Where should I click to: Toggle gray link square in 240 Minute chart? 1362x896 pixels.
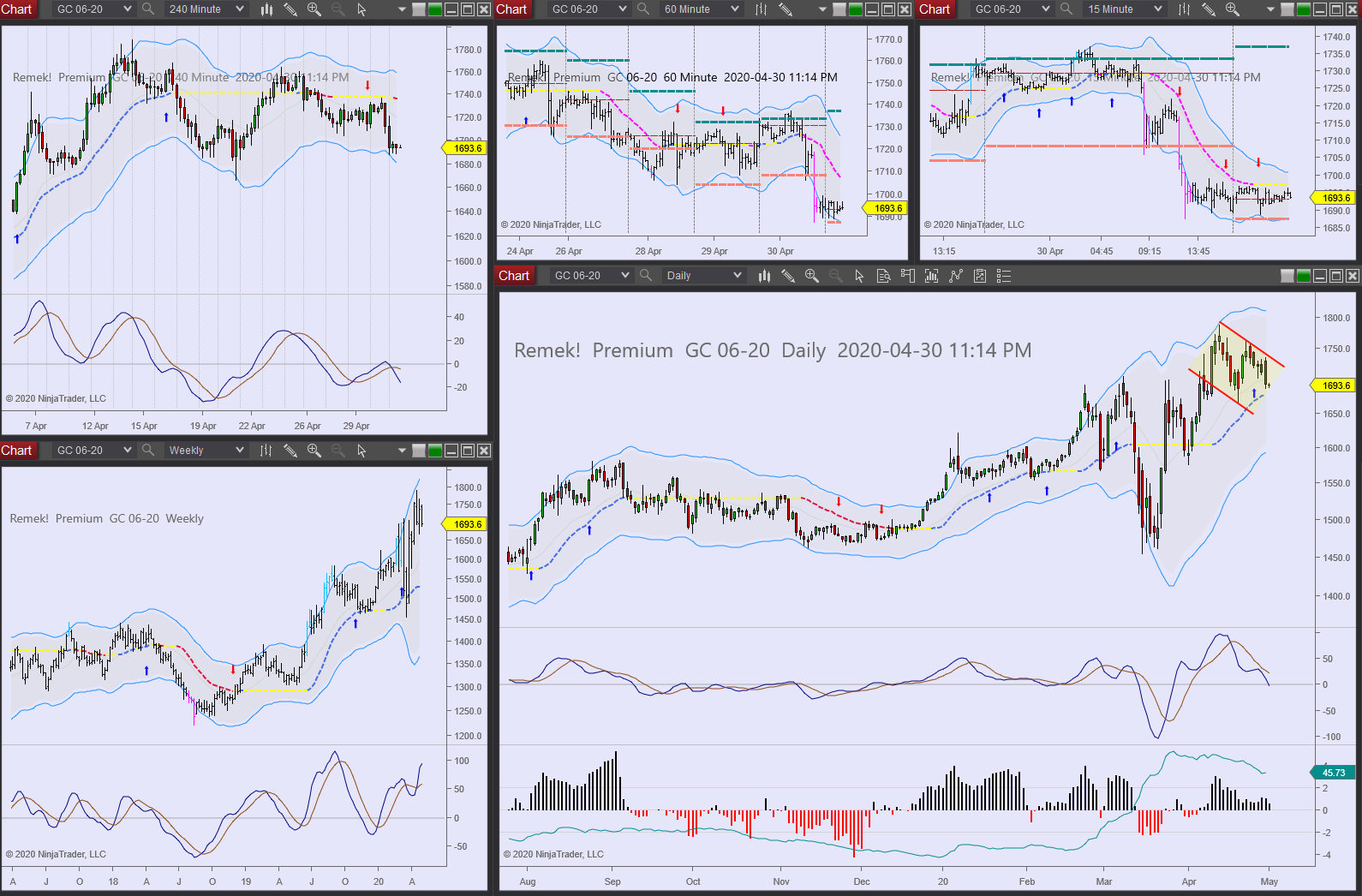(419, 9)
